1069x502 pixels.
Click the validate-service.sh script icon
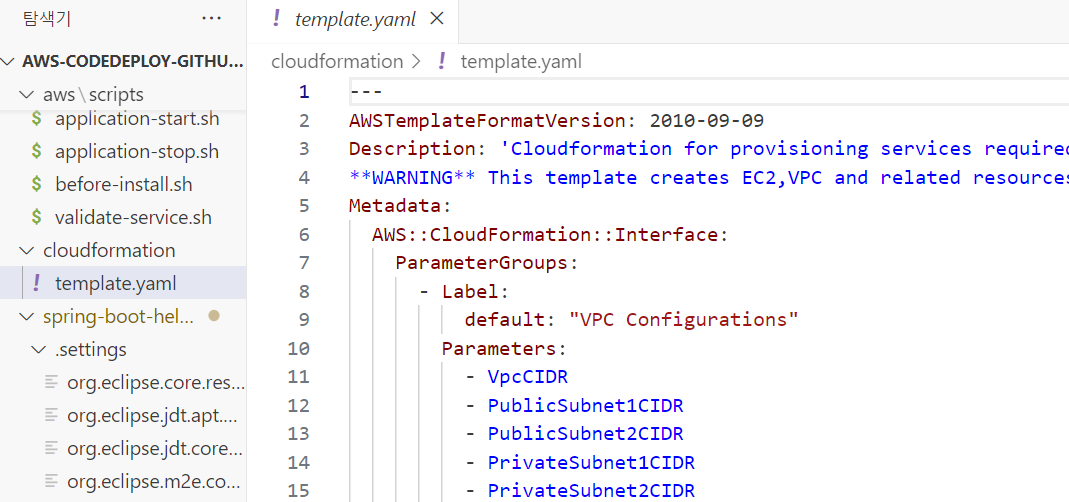pyautogui.click(x=37, y=217)
